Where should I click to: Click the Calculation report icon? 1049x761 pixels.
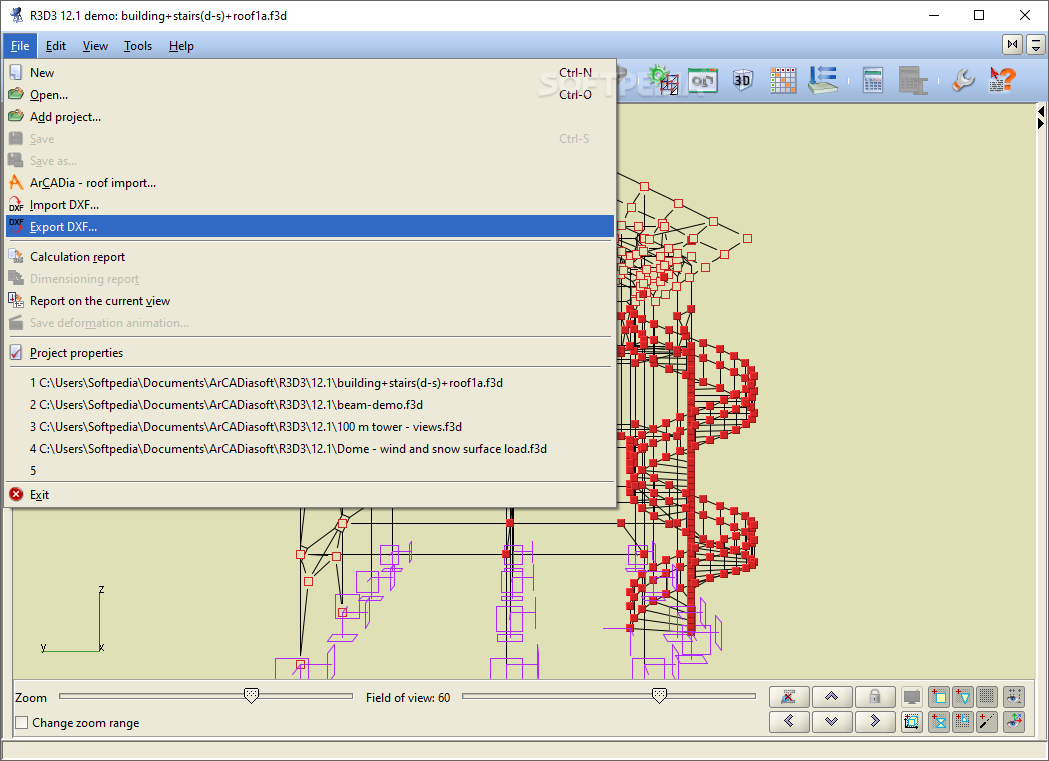point(16,256)
